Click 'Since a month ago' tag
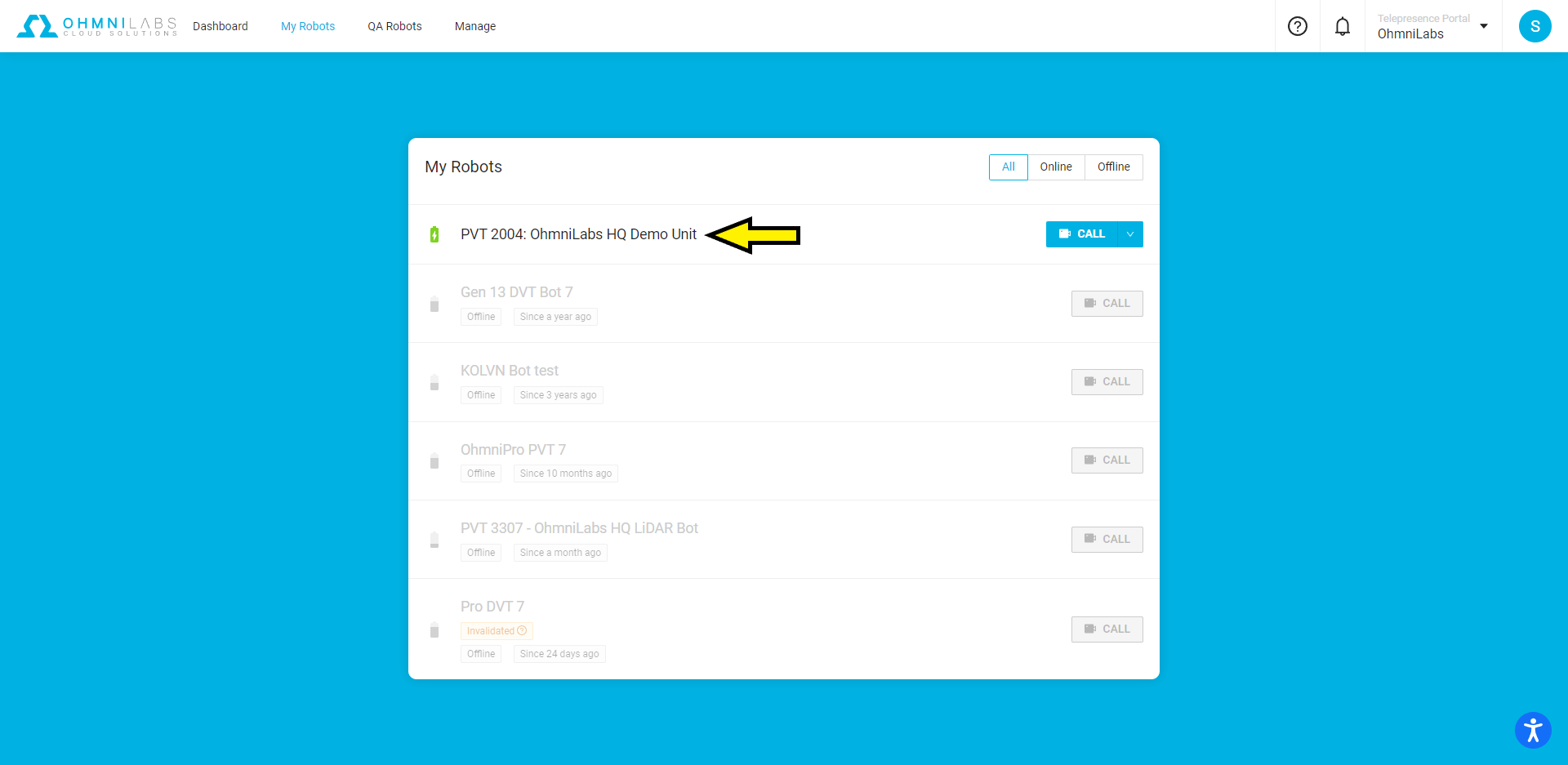The image size is (1568, 765). click(560, 553)
